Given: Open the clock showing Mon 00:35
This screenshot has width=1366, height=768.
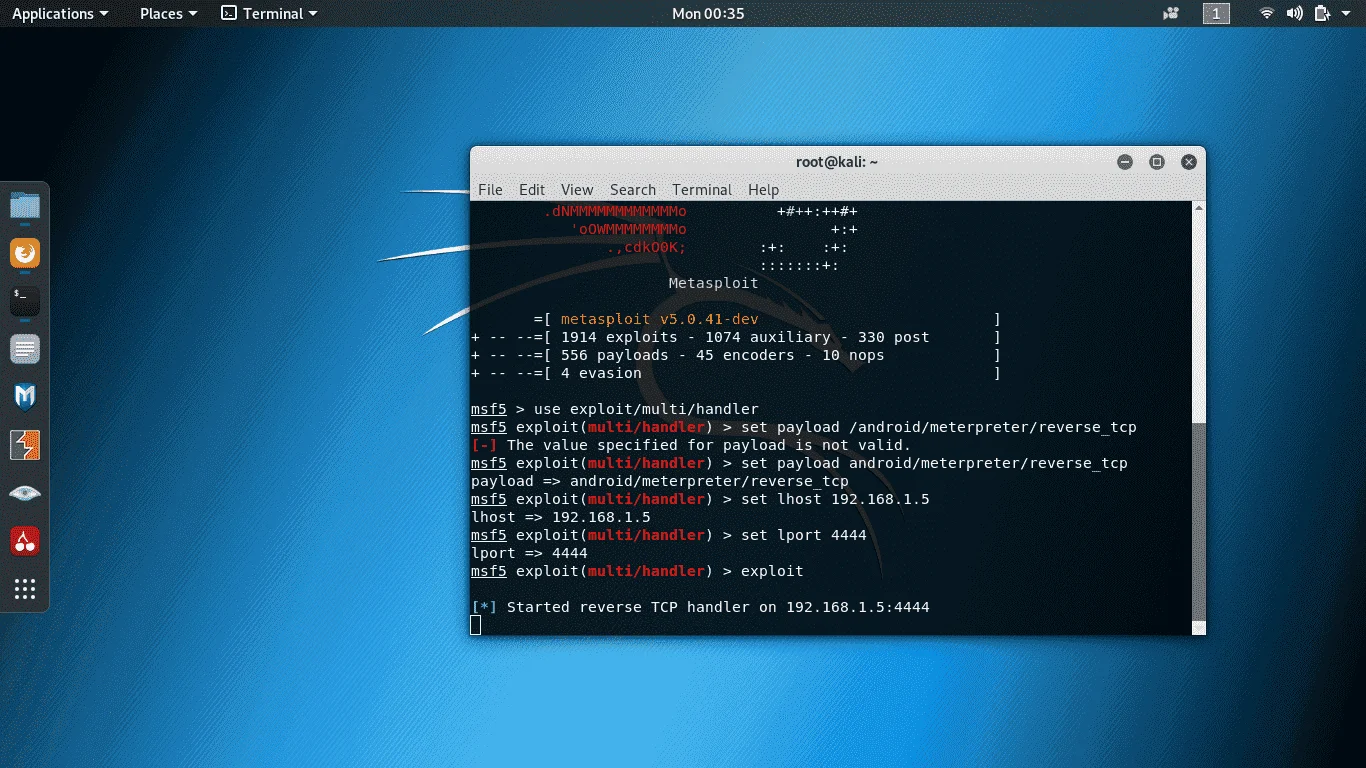Looking at the screenshot, I should (707, 14).
